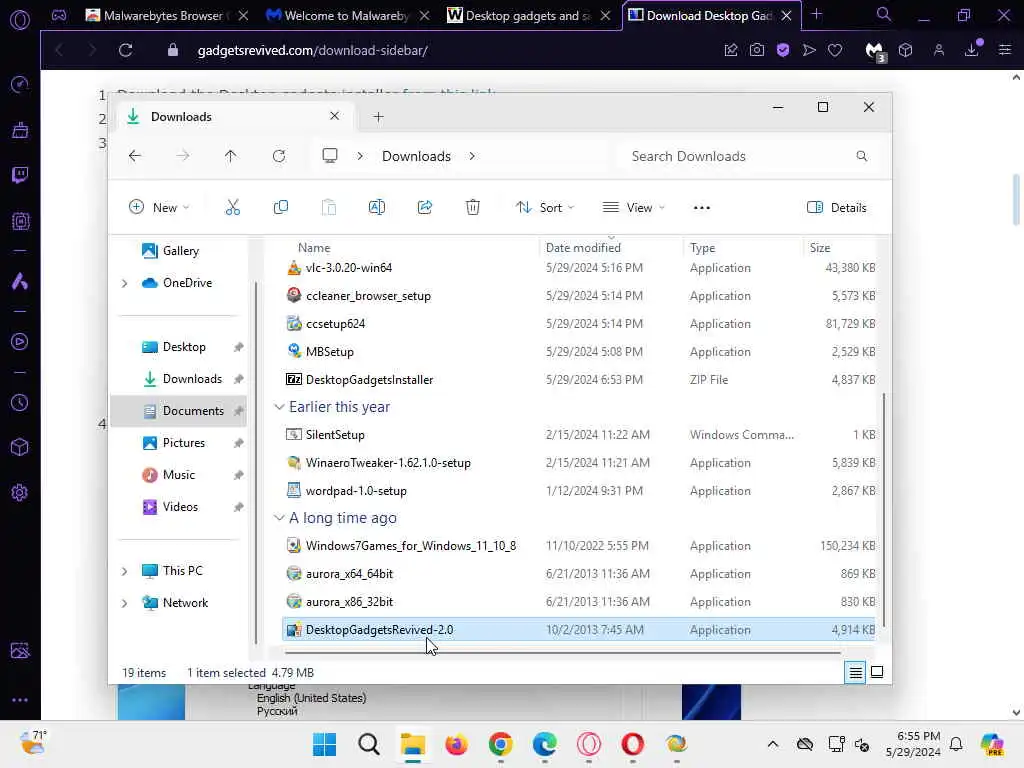Click the Share icon in File Explorer toolbar

coord(424,208)
